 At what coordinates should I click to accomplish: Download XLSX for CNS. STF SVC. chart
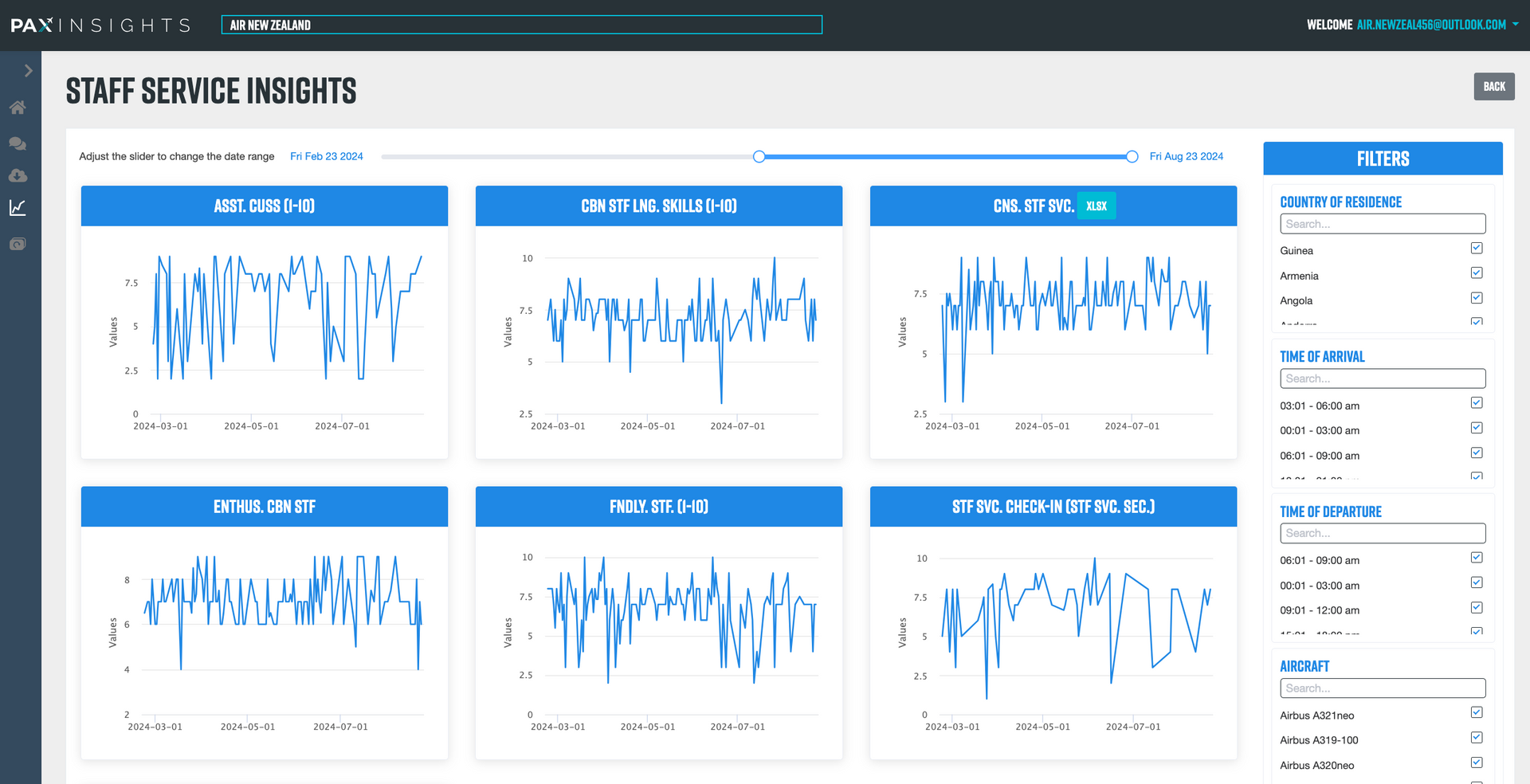[1096, 206]
